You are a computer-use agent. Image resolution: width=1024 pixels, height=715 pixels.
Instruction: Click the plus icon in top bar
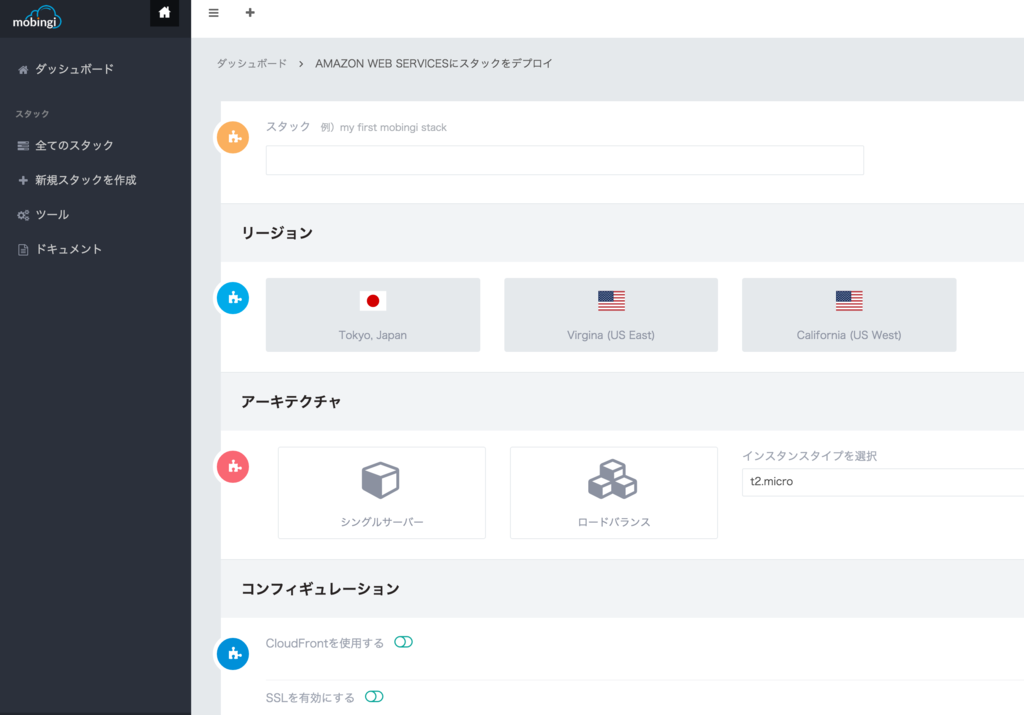point(250,12)
